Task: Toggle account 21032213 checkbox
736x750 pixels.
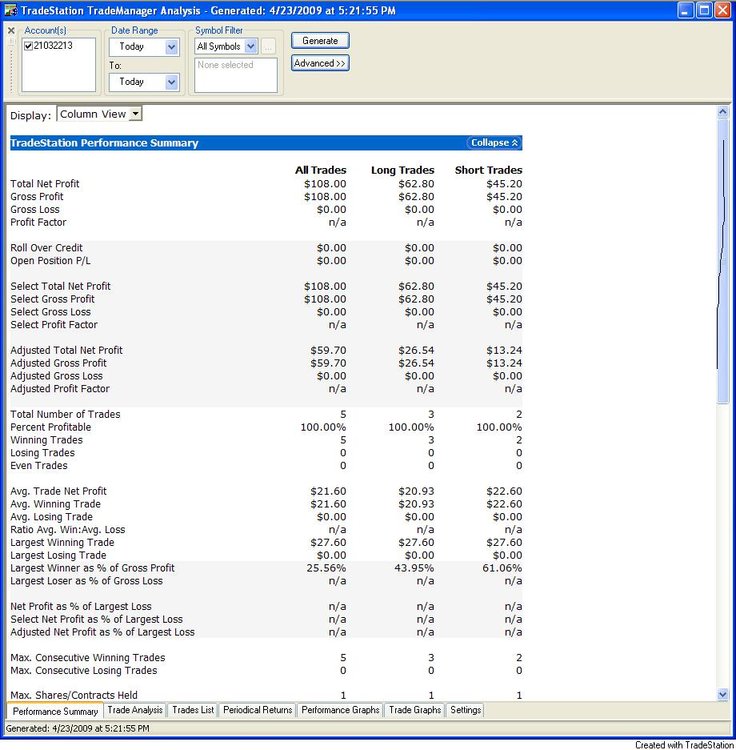Action: 28,46
